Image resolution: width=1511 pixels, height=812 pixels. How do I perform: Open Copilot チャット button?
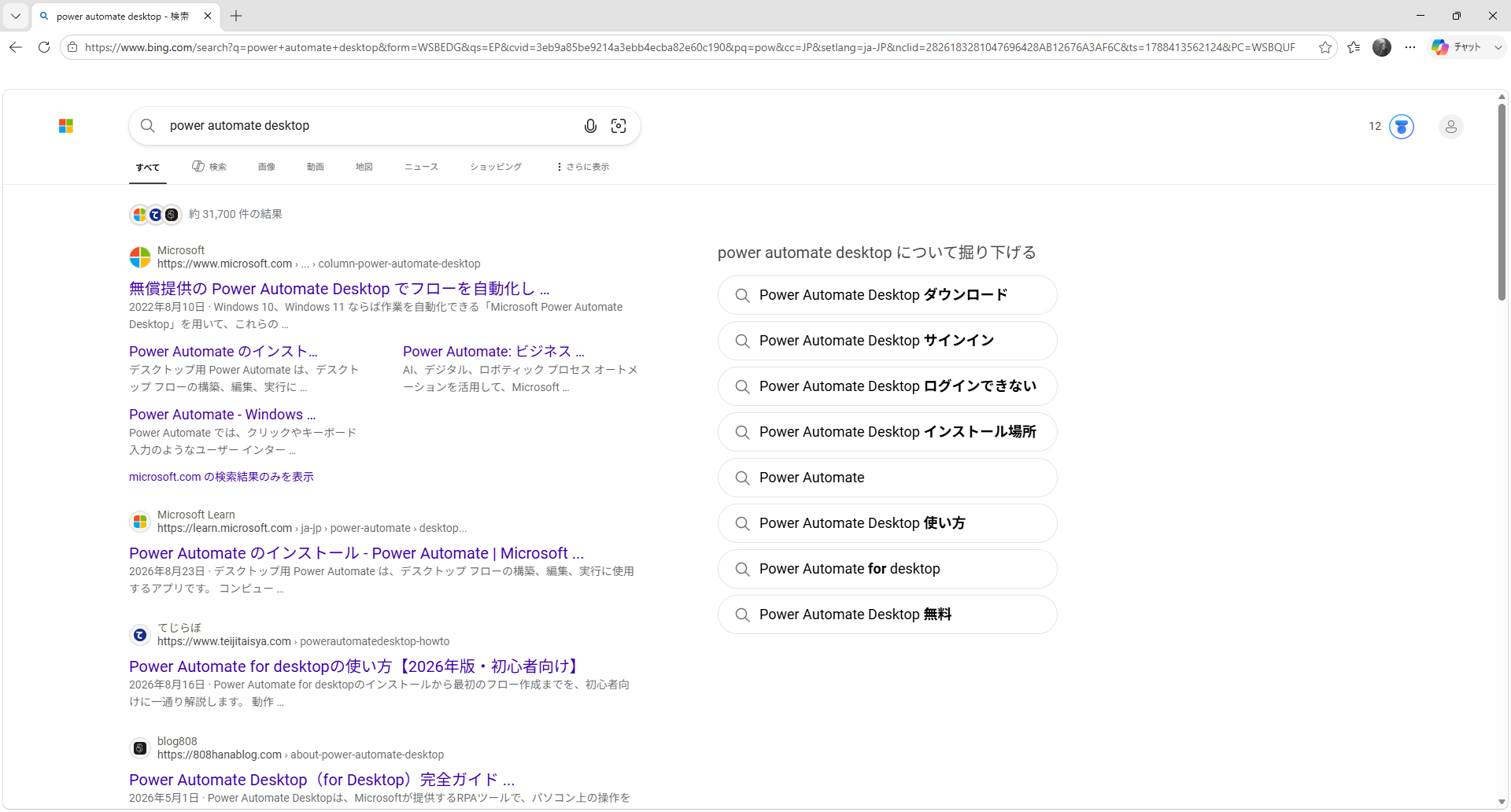coord(1457,47)
